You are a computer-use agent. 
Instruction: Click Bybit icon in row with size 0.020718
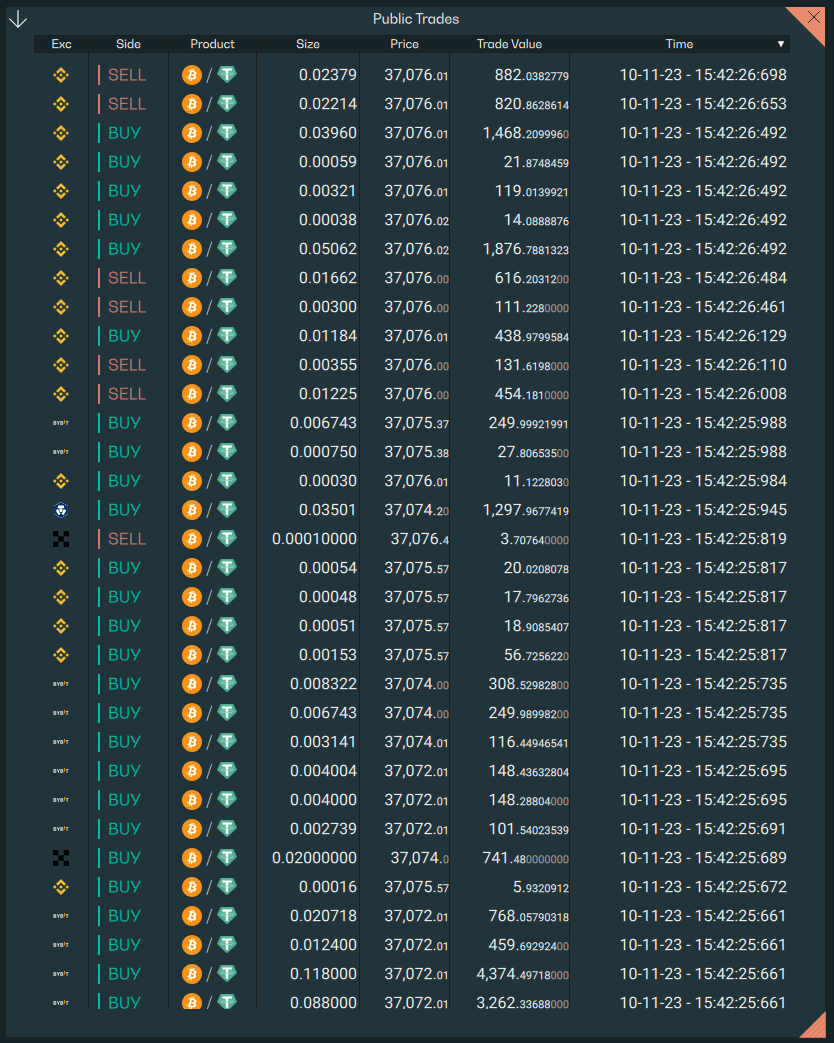coord(61,916)
